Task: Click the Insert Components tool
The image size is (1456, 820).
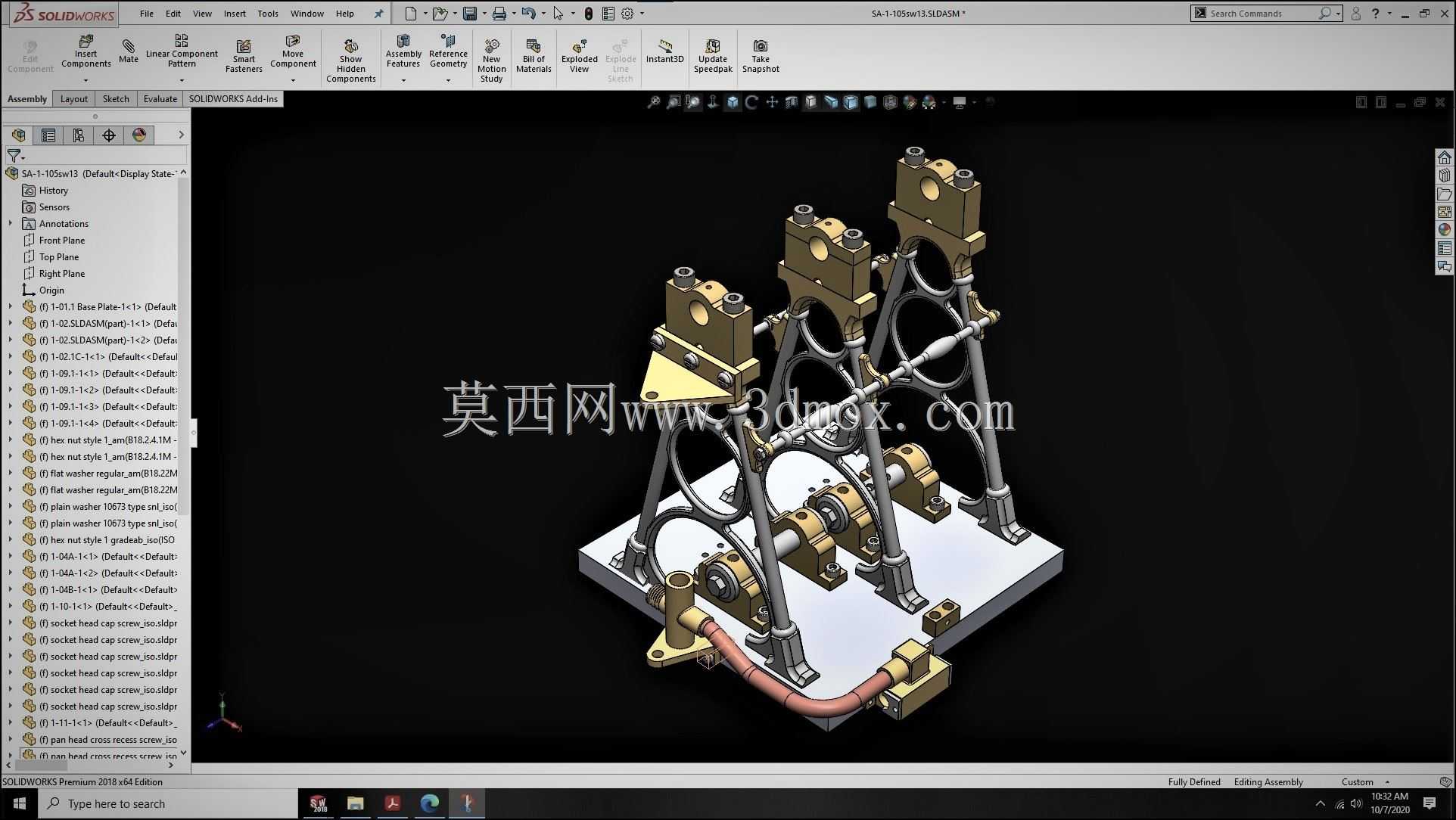Action: tap(86, 51)
